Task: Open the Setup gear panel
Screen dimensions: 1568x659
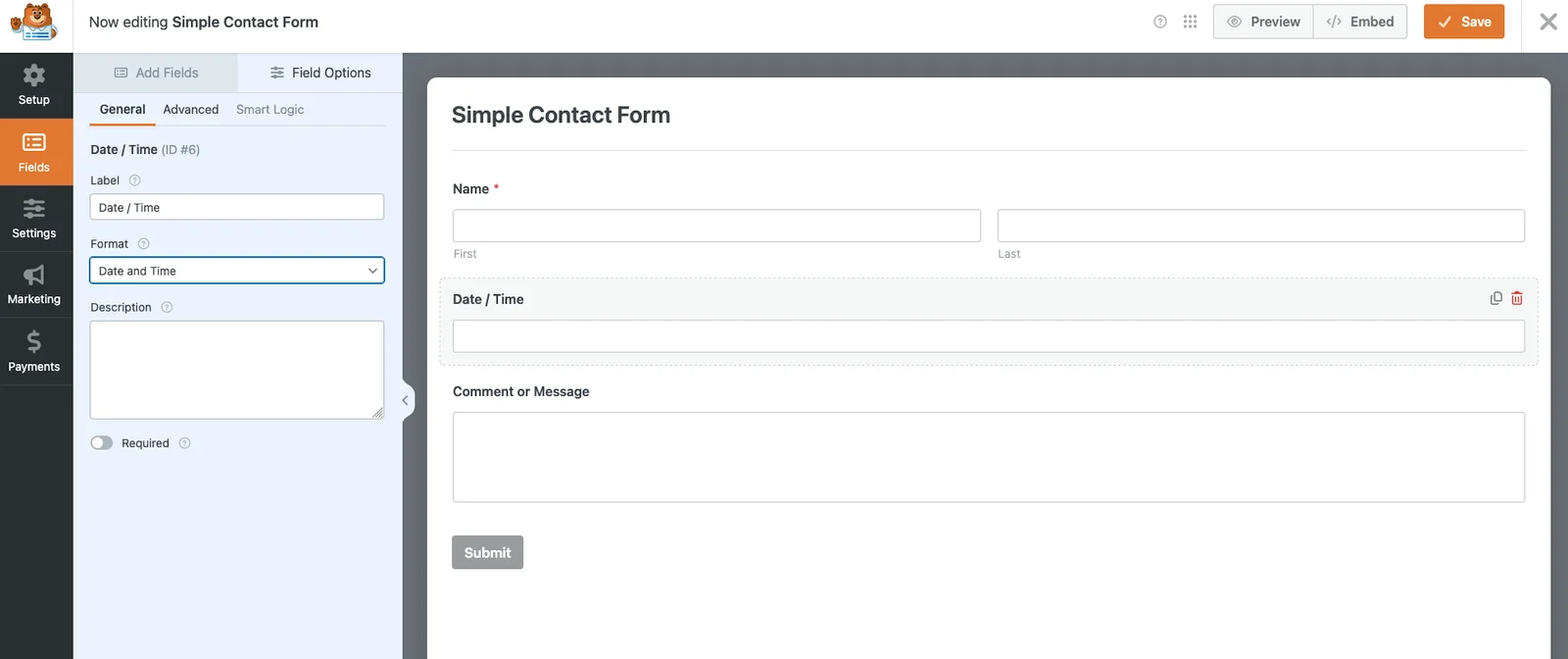Action: [34, 85]
